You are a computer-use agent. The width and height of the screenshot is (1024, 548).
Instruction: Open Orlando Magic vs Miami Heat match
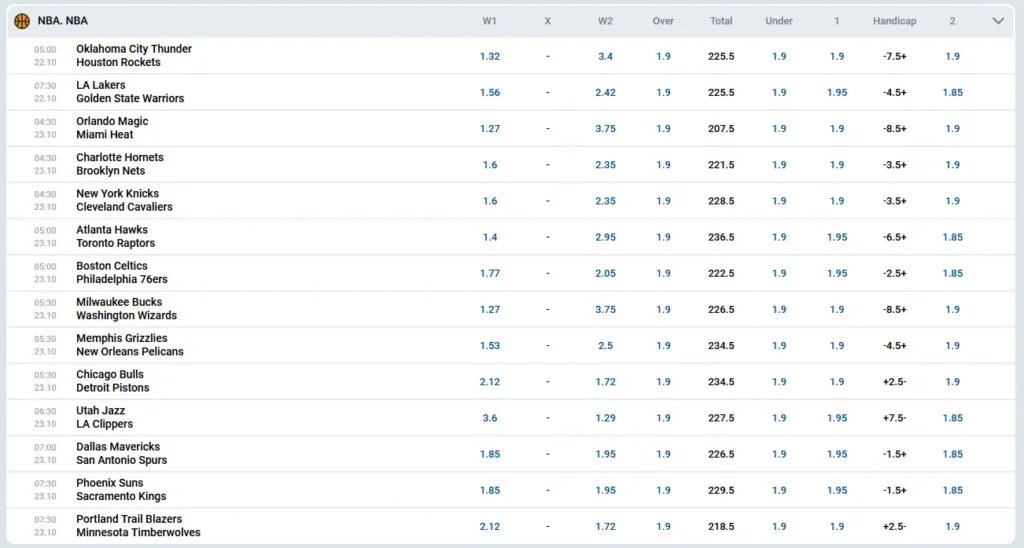(x=112, y=128)
